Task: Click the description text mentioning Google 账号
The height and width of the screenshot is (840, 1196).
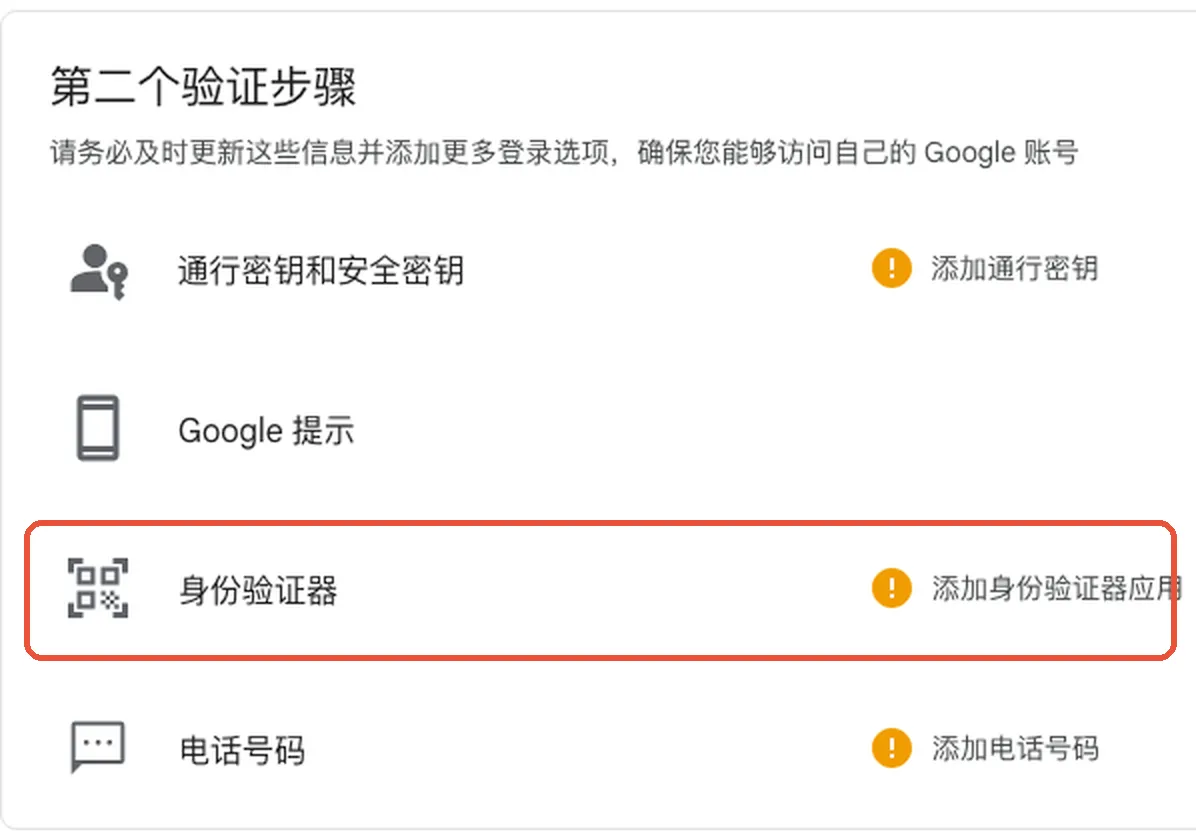Action: (x=564, y=153)
